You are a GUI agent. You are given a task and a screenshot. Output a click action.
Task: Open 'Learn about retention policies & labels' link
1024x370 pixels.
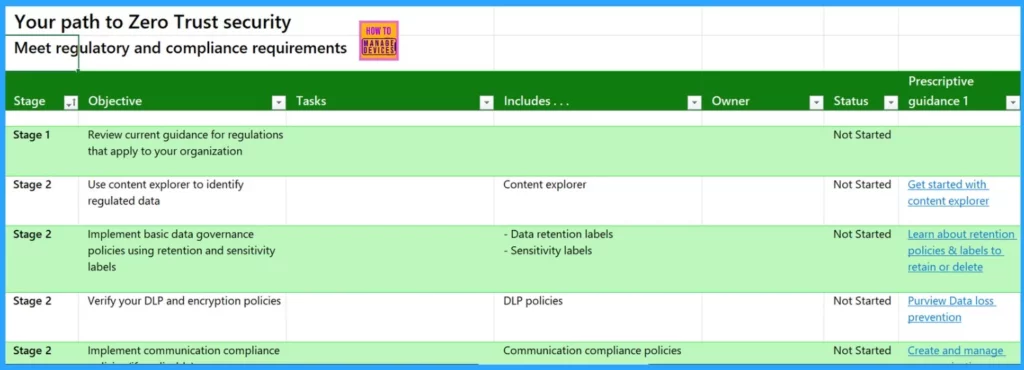coord(961,251)
